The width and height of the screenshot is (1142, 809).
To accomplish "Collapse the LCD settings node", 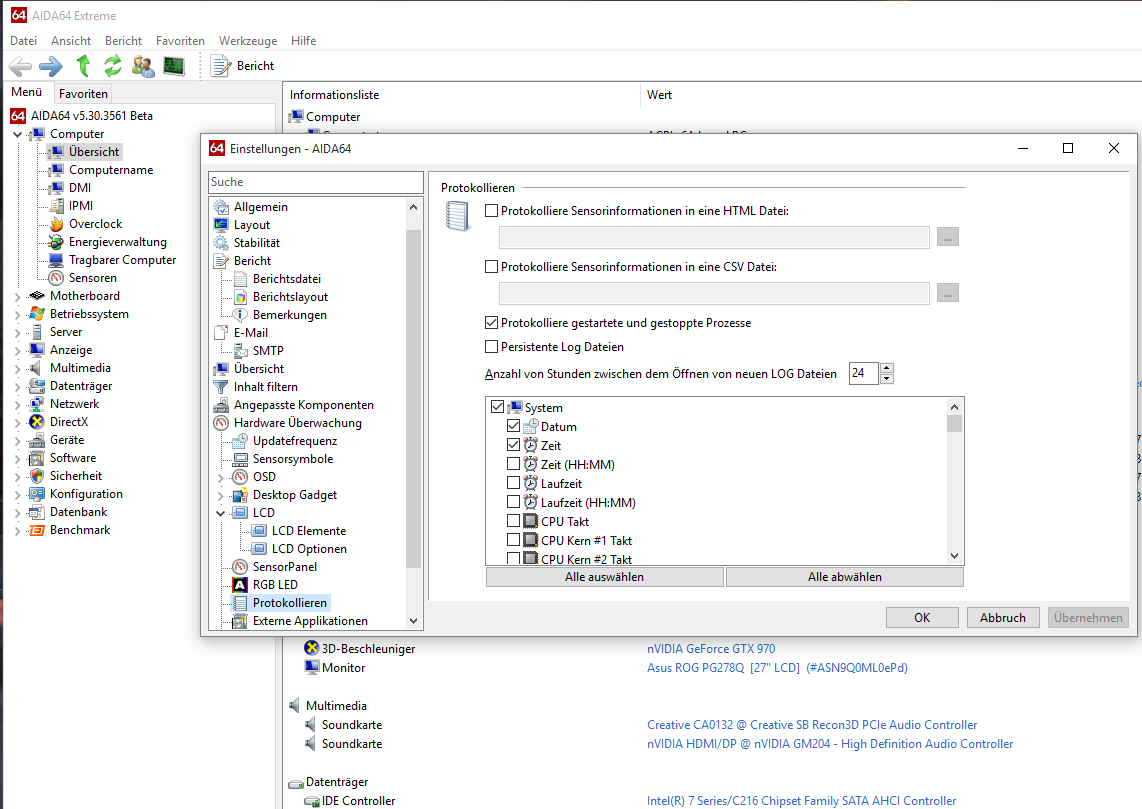I will coord(221,513).
